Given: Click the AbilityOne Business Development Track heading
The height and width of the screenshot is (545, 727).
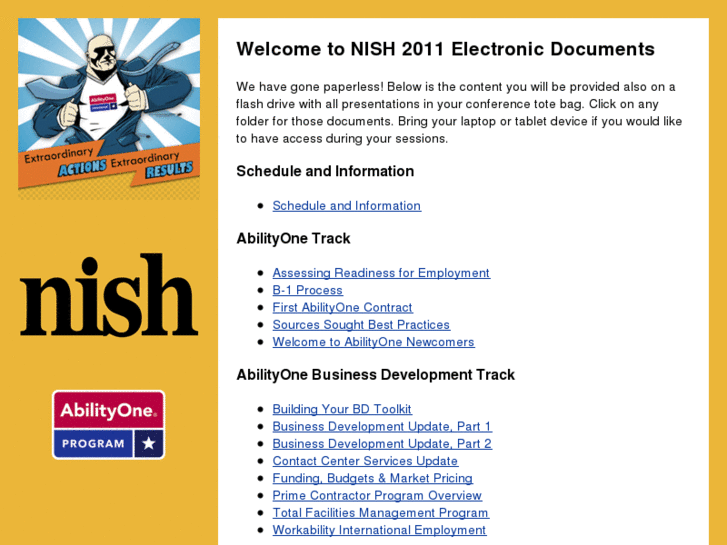Looking at the screenshot, I should click(376, 374).
